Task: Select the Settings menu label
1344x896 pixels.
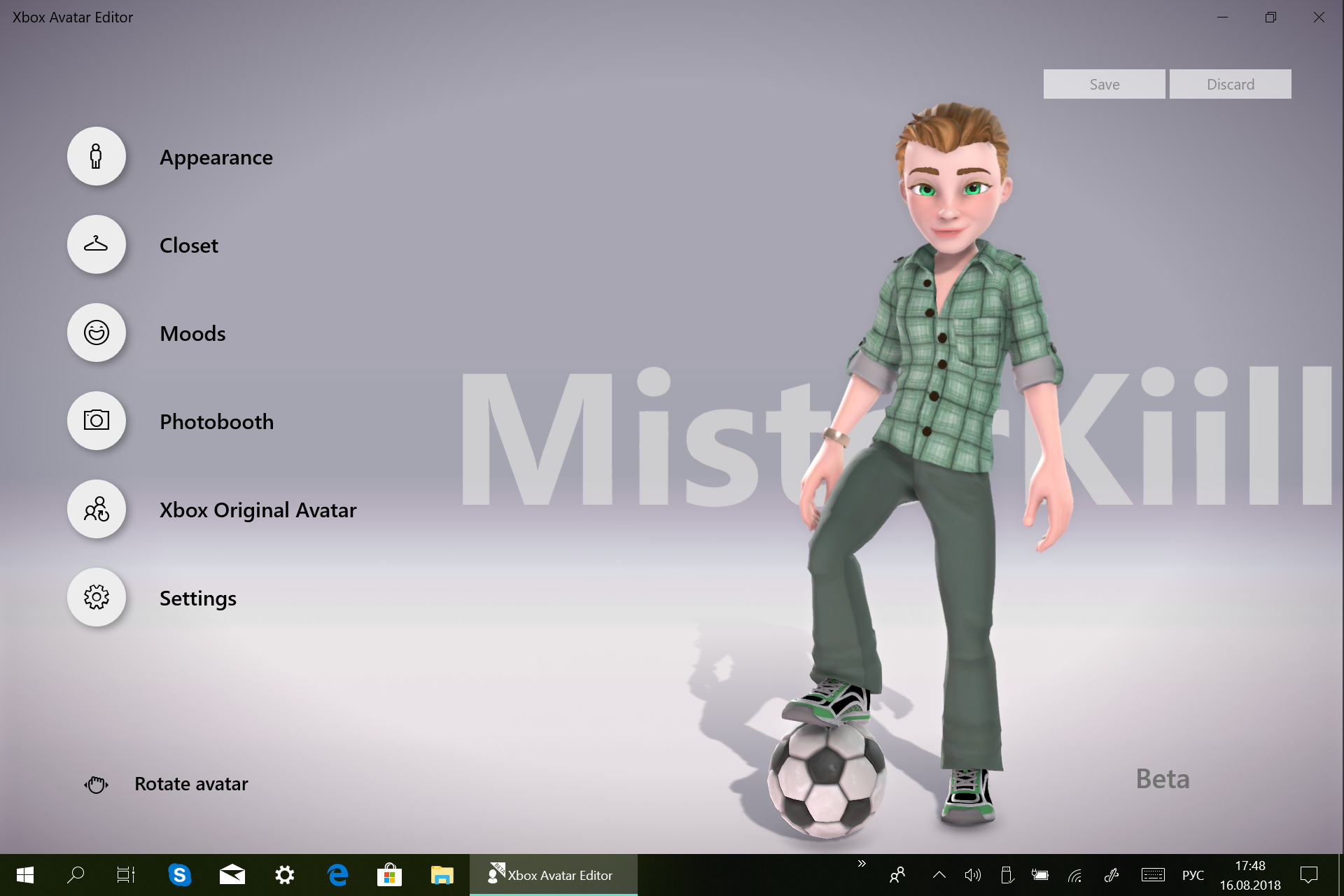Action: click(198, 598)
